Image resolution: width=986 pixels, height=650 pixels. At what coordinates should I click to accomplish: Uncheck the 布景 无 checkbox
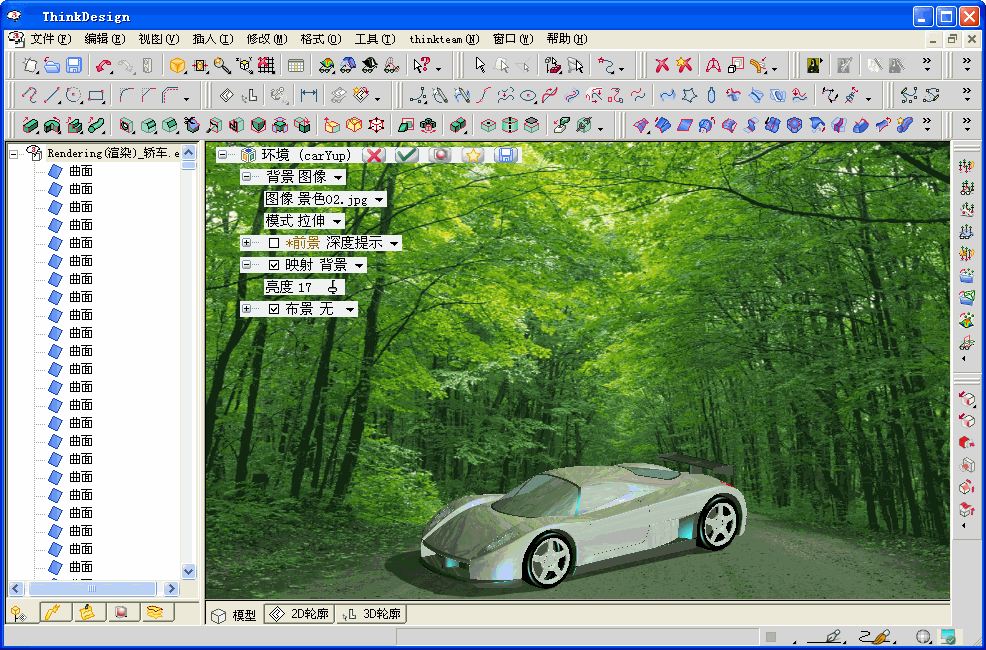pos(274,309)
